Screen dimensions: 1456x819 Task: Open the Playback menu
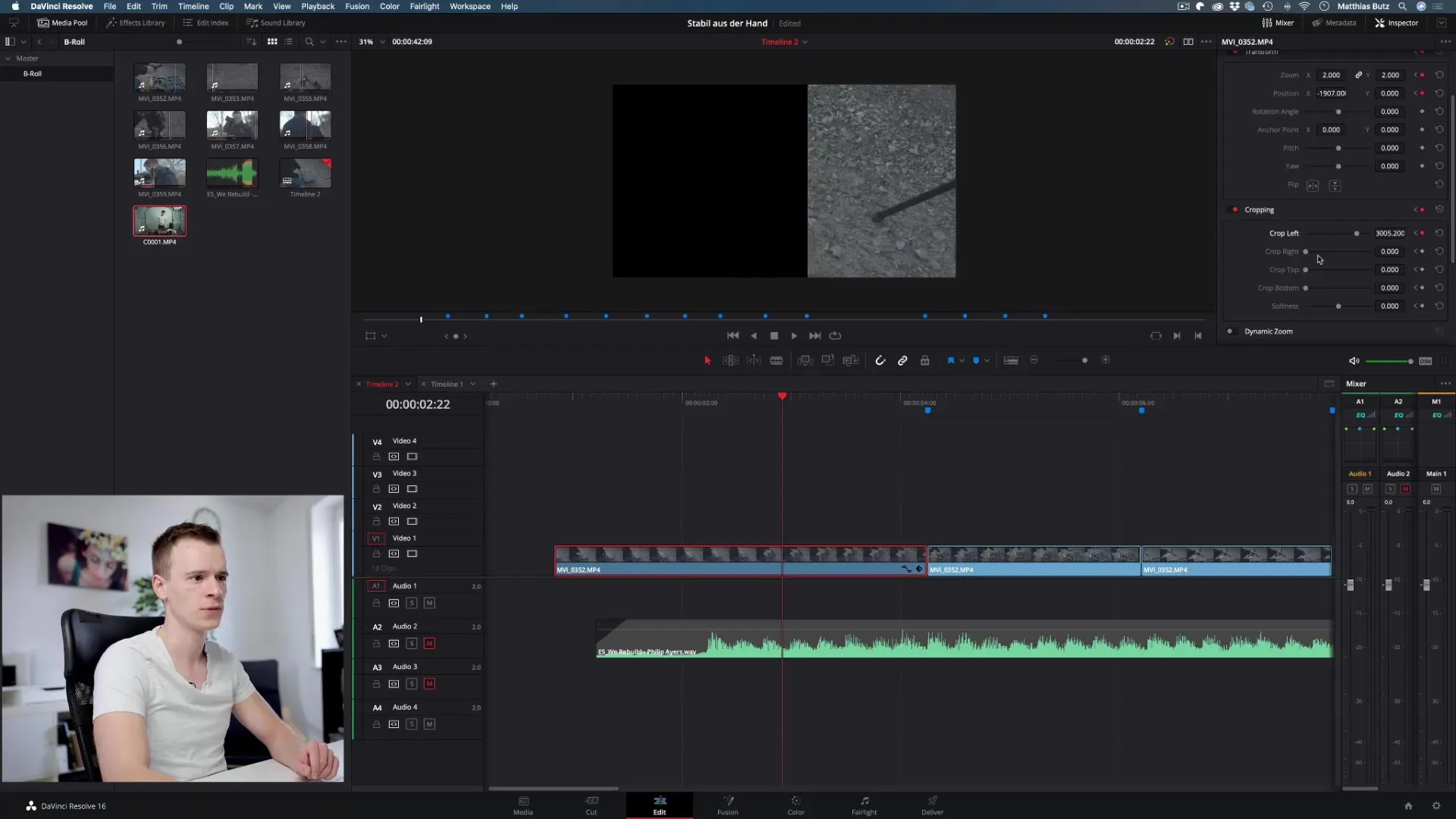point(318,6)
